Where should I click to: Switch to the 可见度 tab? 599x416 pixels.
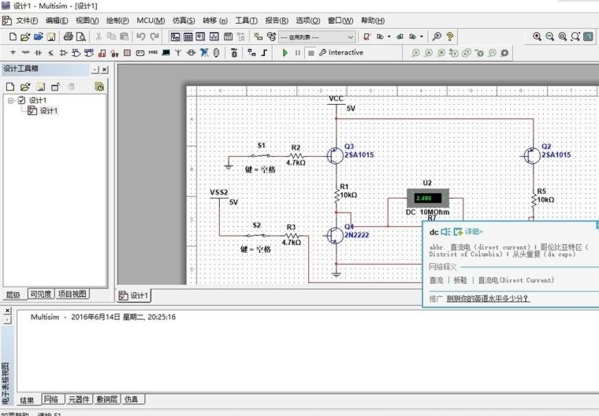40,294
